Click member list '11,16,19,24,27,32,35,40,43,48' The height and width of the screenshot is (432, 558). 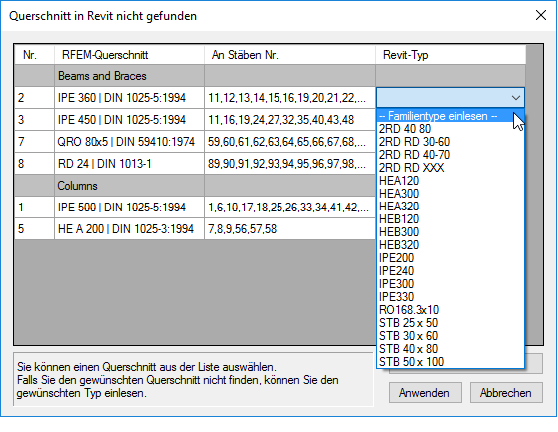(x=290, y=120)
